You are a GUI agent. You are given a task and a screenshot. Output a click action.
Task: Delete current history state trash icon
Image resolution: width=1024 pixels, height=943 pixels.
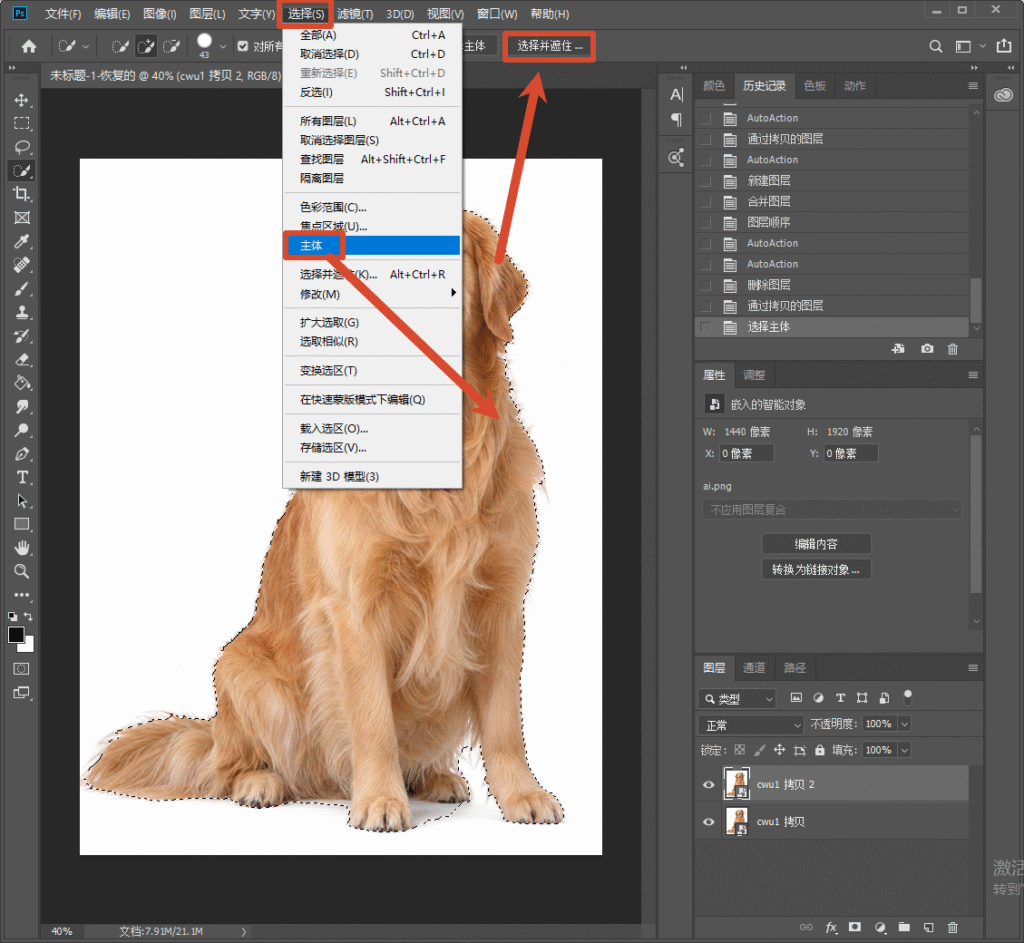953,349
